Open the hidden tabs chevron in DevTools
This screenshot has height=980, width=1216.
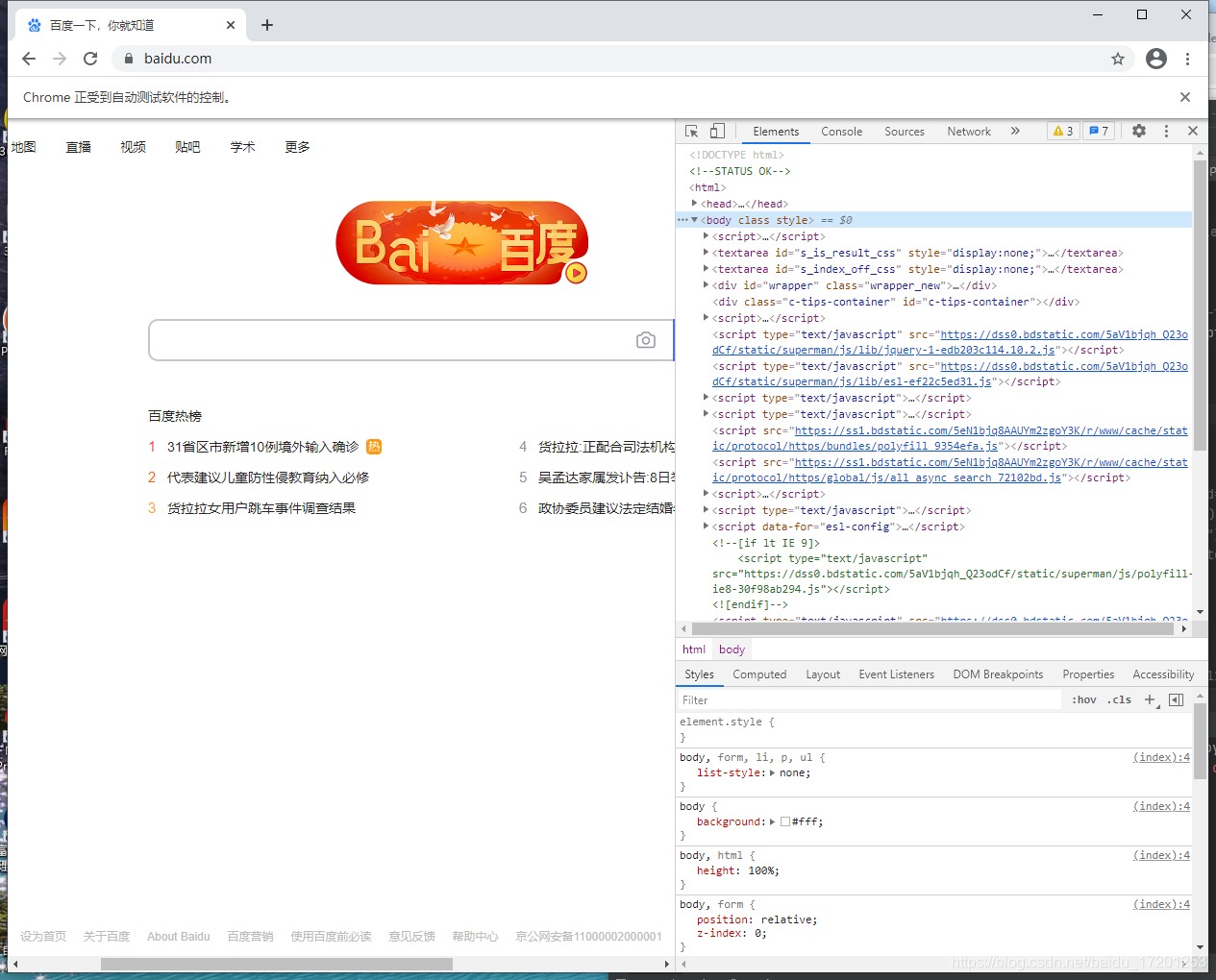point(1016,131)
